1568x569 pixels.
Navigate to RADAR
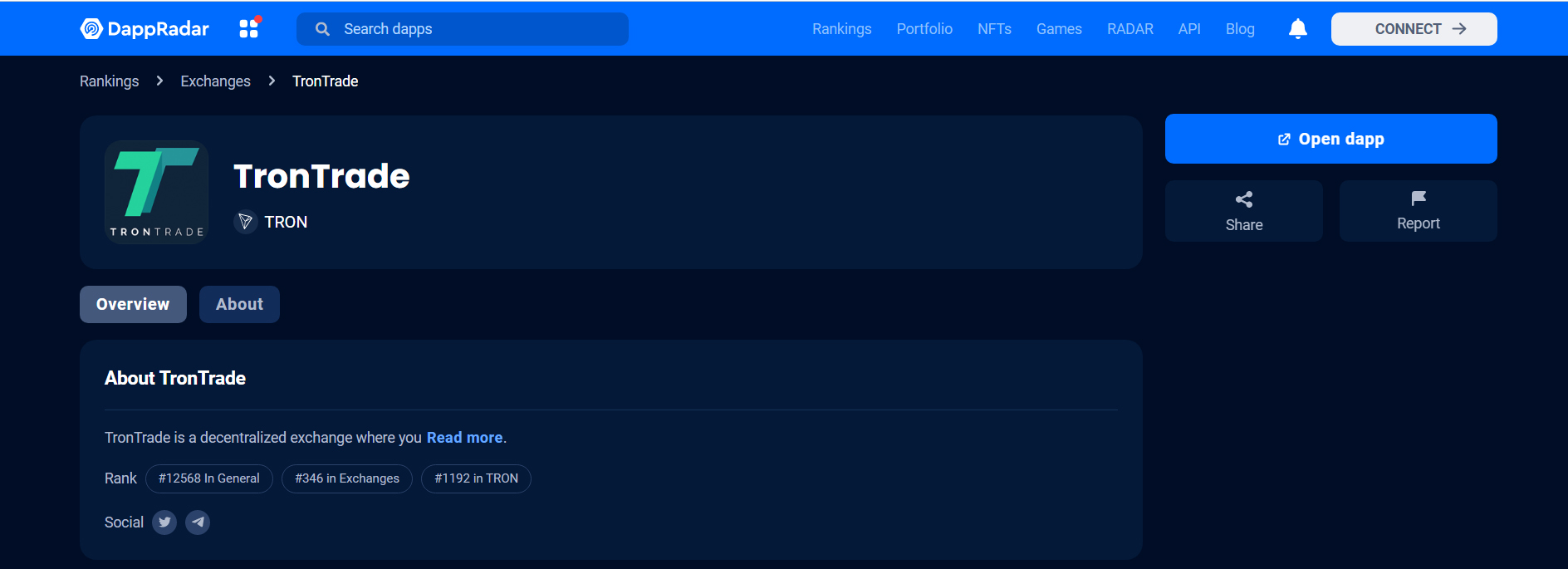click(1130, 29)
